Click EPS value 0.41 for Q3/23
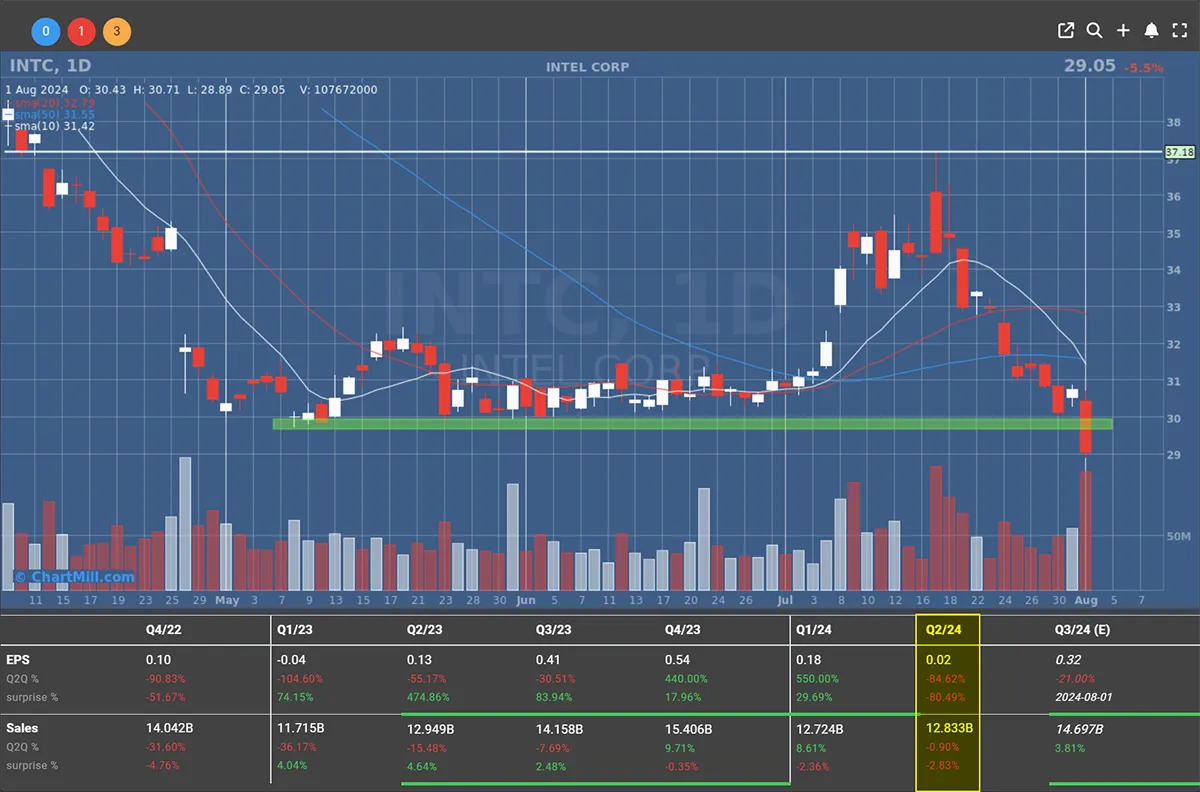The image size is (1200, 792). (548, 661)
